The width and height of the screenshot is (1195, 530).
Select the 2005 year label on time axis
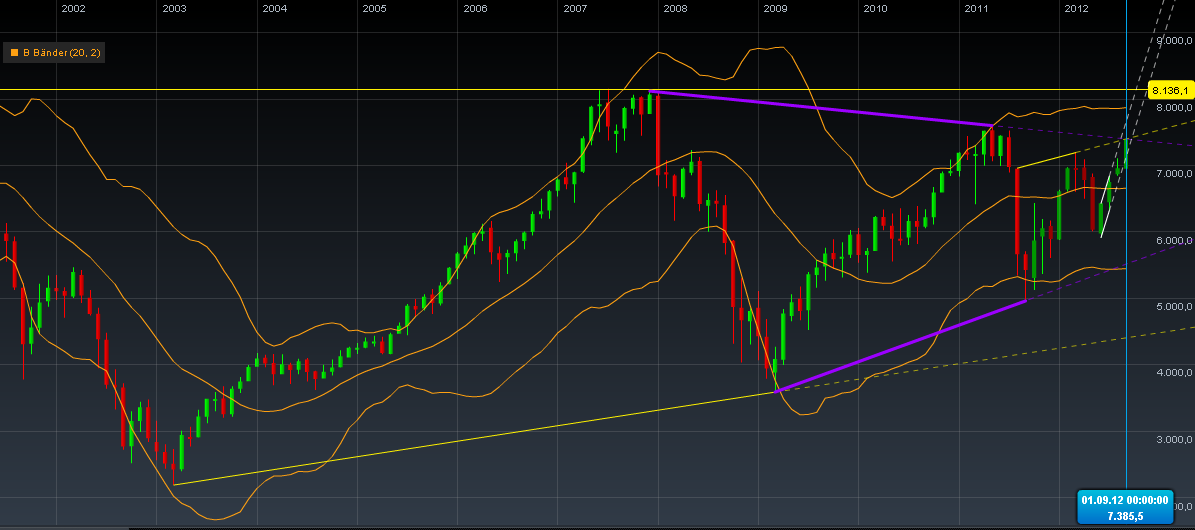[374, 9]
